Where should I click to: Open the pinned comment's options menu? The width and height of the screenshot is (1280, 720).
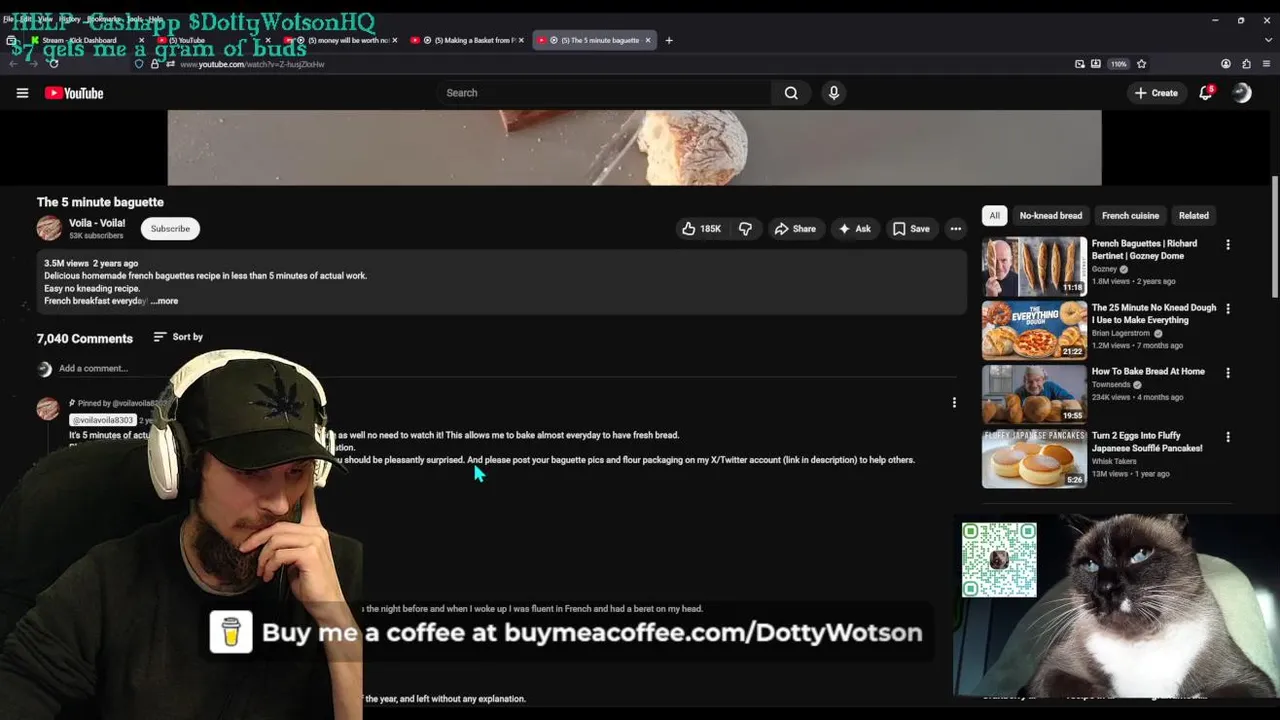[954, 402]
